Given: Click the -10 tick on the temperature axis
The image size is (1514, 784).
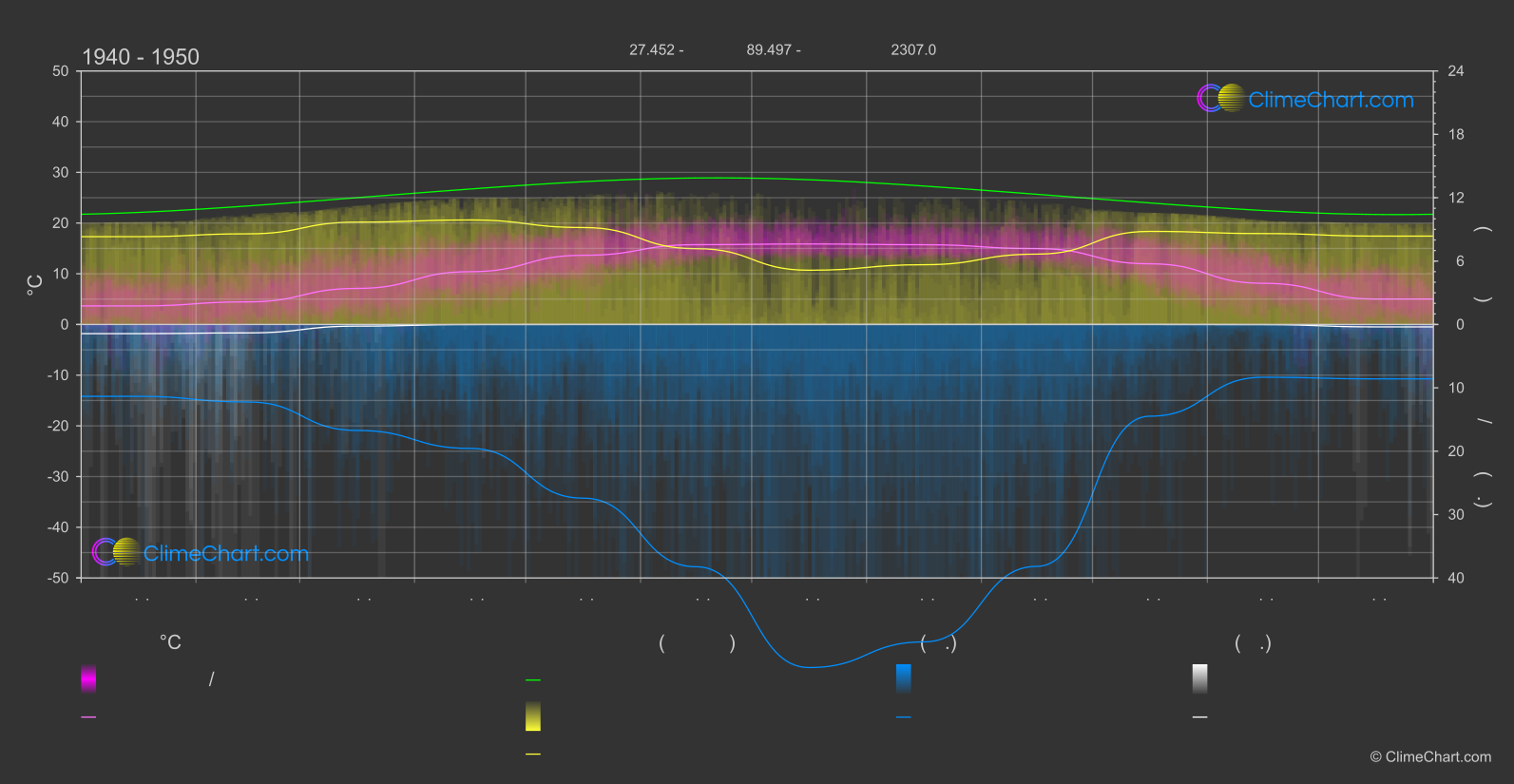Looking at the screenshot, I should click(x=58, y=375).
